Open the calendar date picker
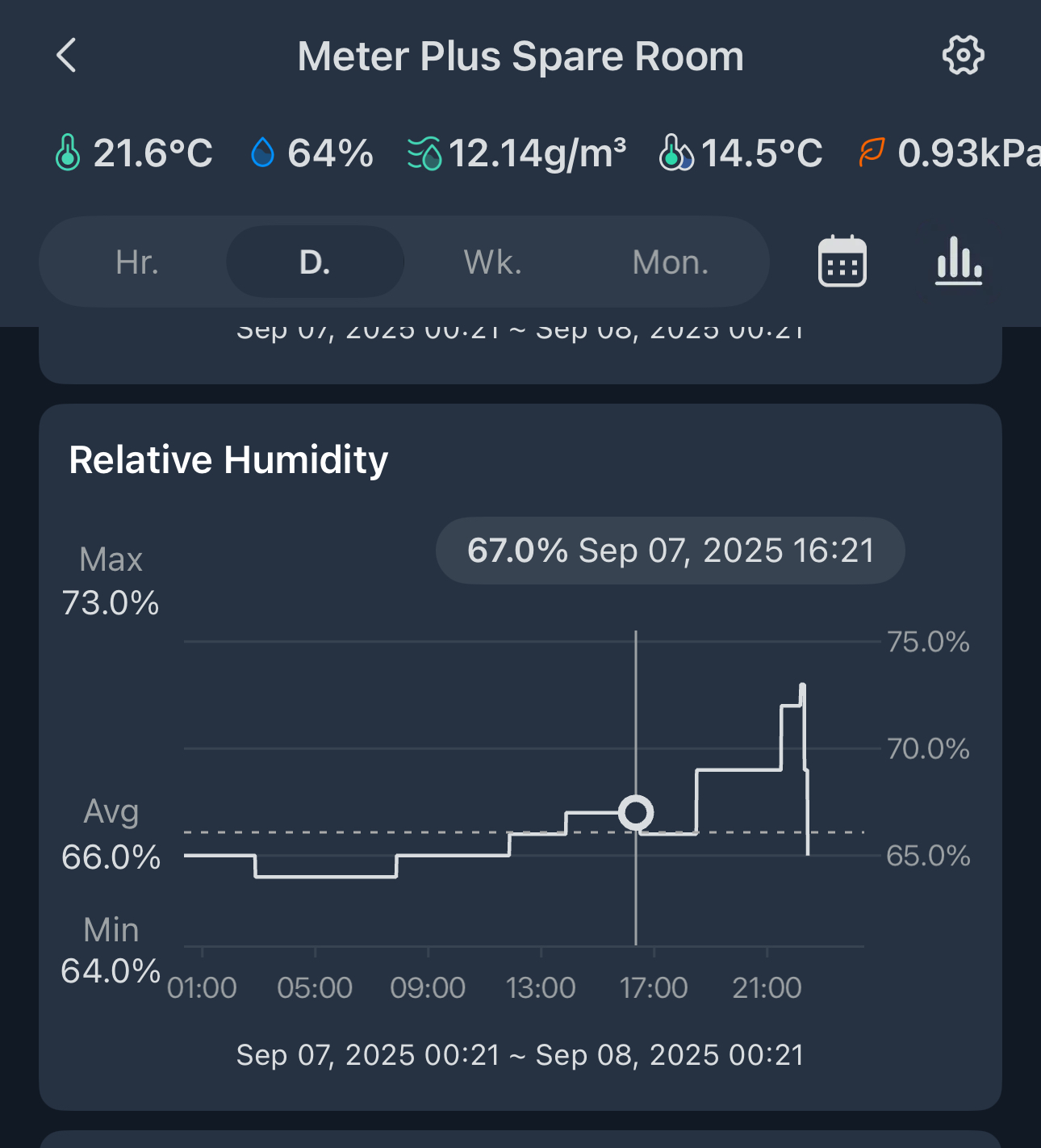This screenshot has width=1041, height=1148. pos(842,262)
